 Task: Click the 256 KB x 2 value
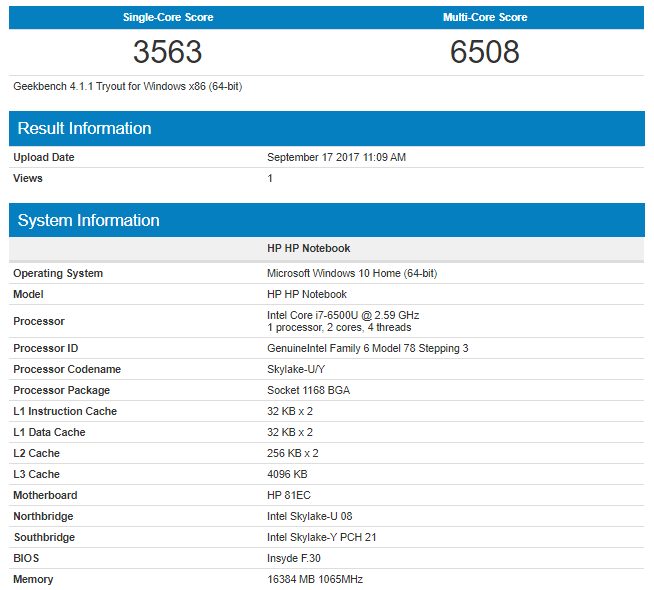click(x=293, y=453)
